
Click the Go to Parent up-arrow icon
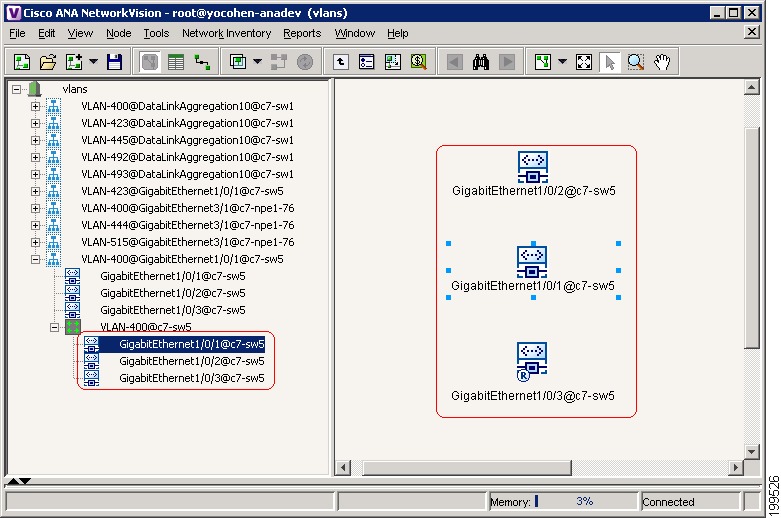[x=340, y=62]
